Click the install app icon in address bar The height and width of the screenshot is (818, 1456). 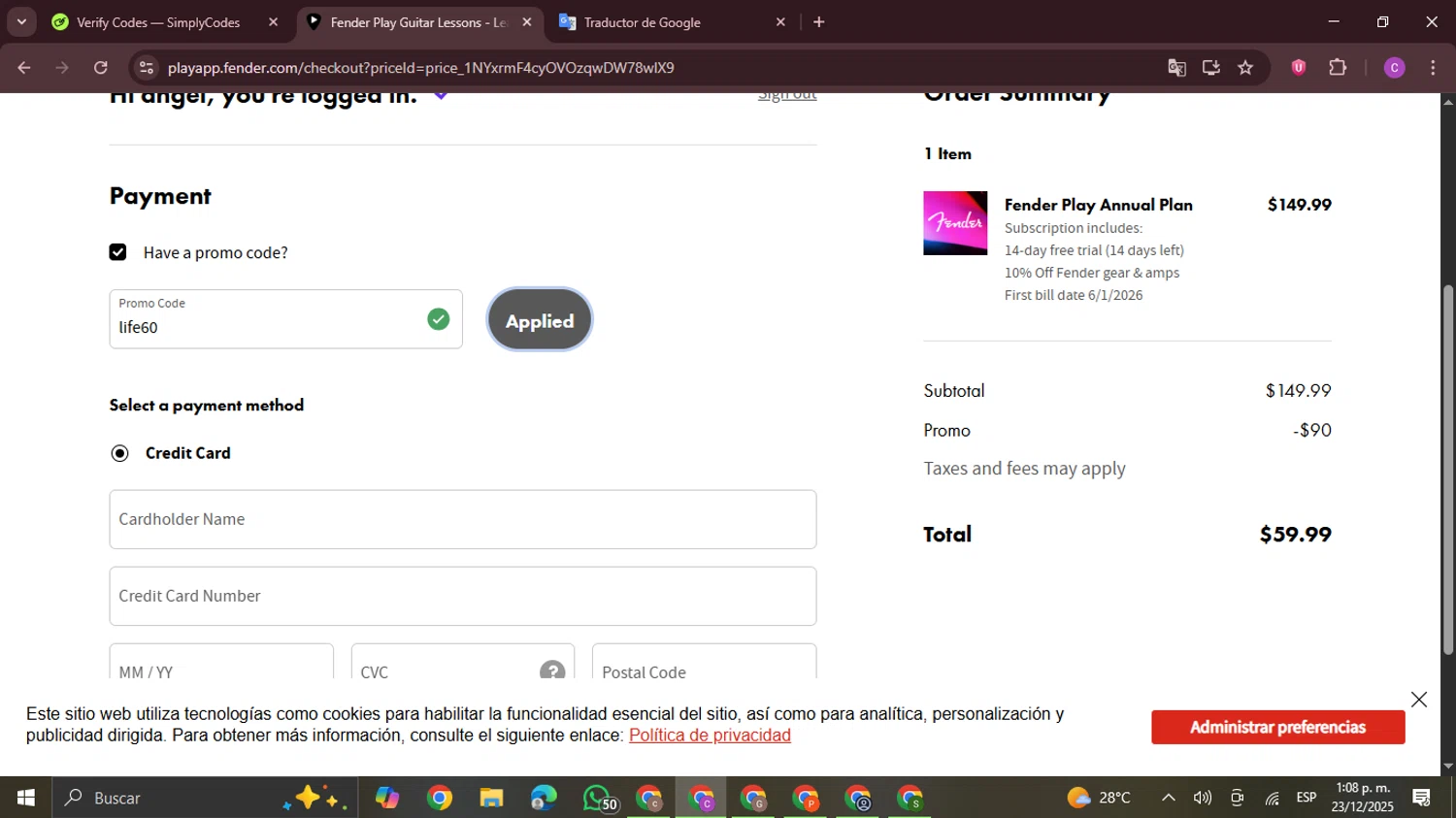point(1211,68)
